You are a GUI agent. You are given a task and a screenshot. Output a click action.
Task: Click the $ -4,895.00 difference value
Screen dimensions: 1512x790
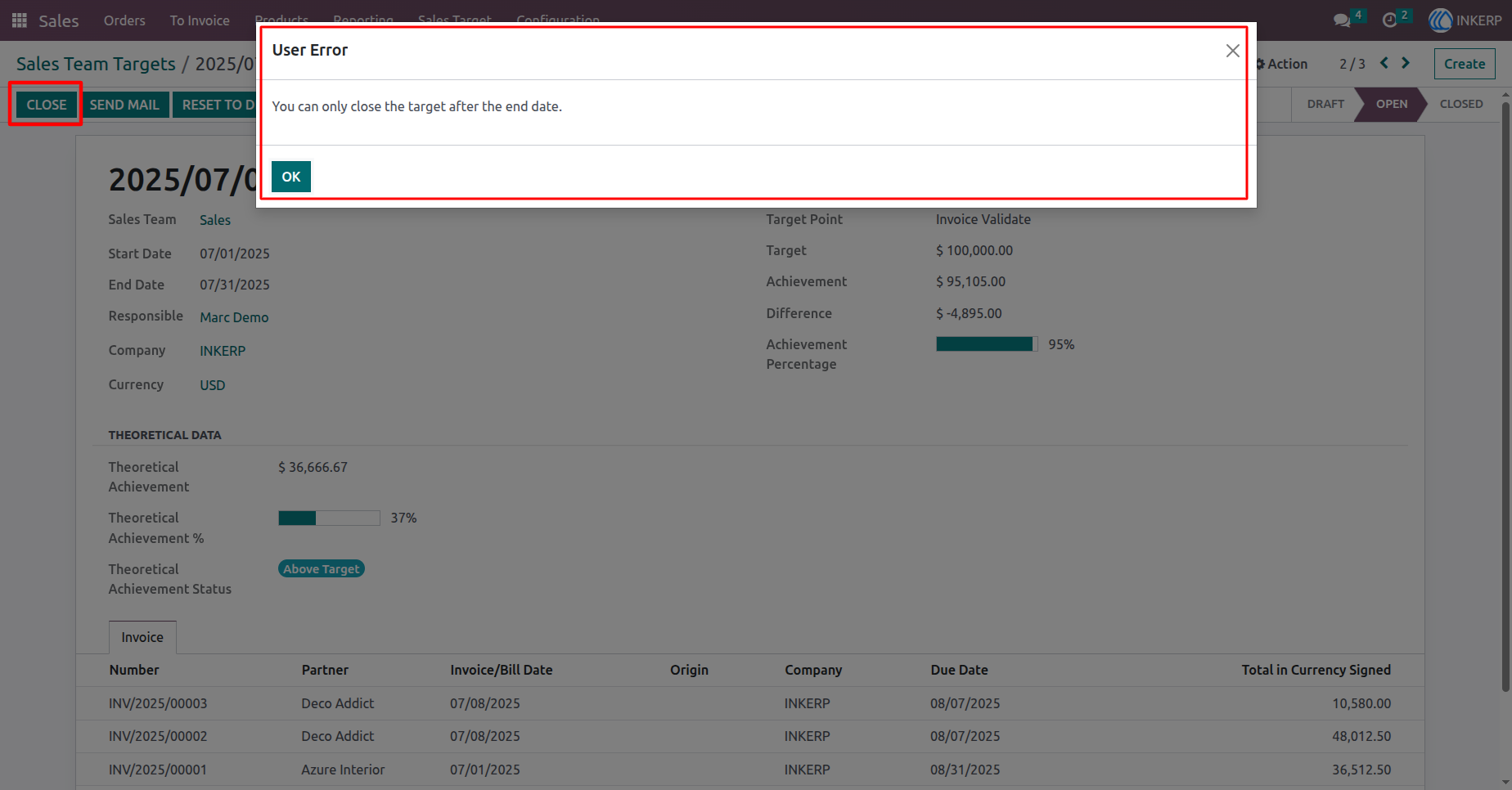(x=969, y=313)
